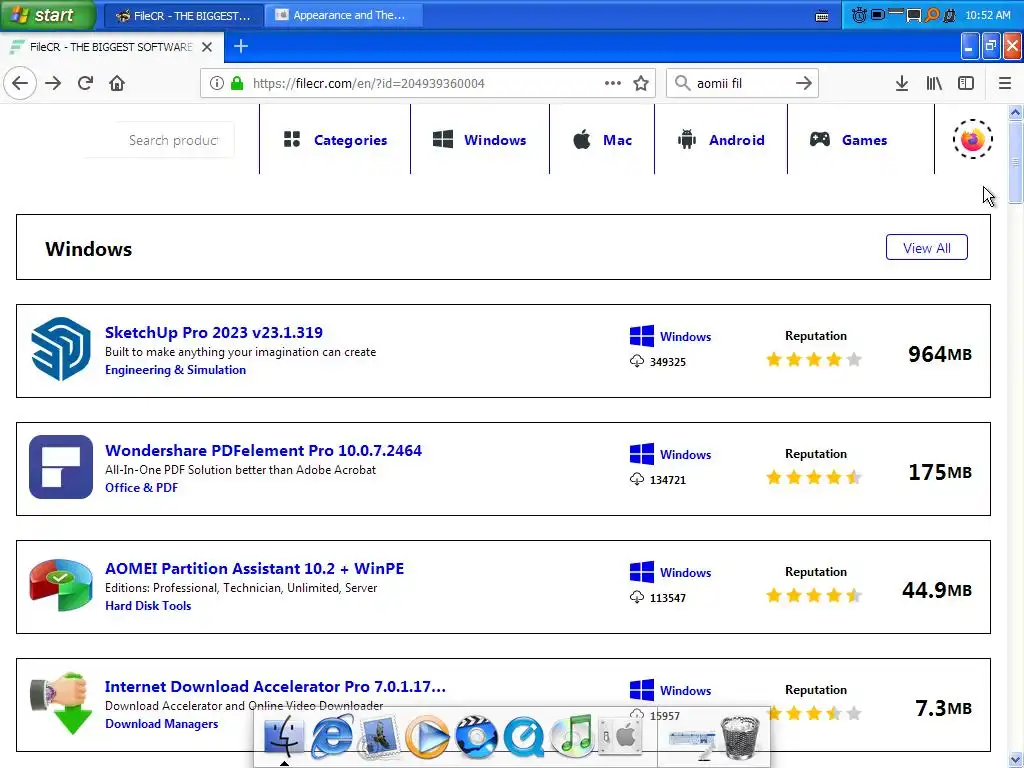Select the FileCR - THE BIGGEST SOFTWARE tab
The width and height of the screenshot is (1024, 768).
(x=111, y=47)
